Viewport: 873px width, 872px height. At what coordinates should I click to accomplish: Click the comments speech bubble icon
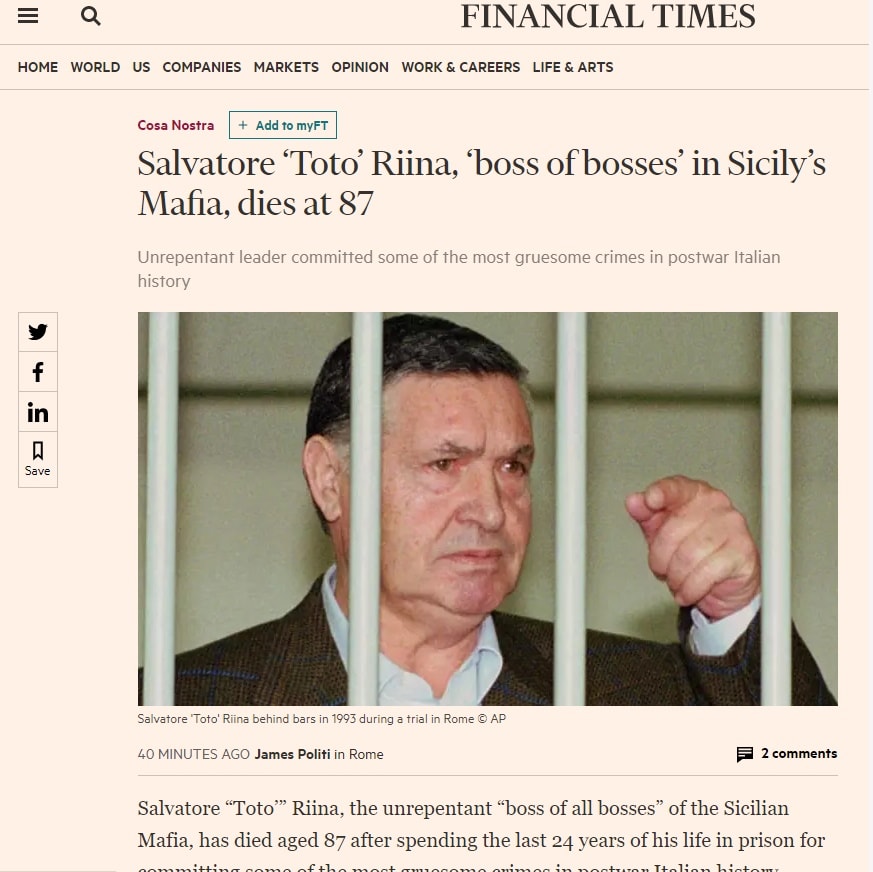(x=745, y=754)
